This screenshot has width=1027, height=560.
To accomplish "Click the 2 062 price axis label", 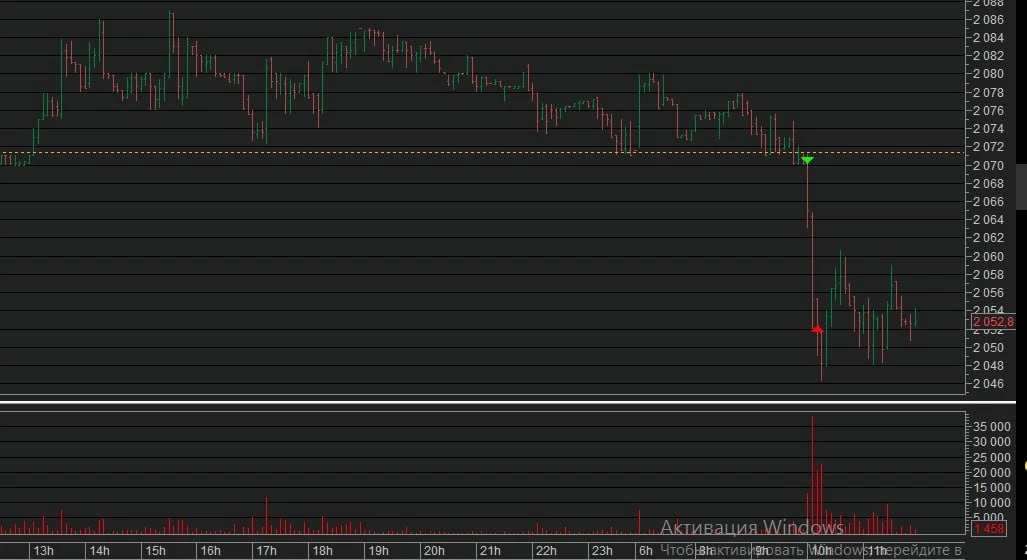I will [988, 238].
